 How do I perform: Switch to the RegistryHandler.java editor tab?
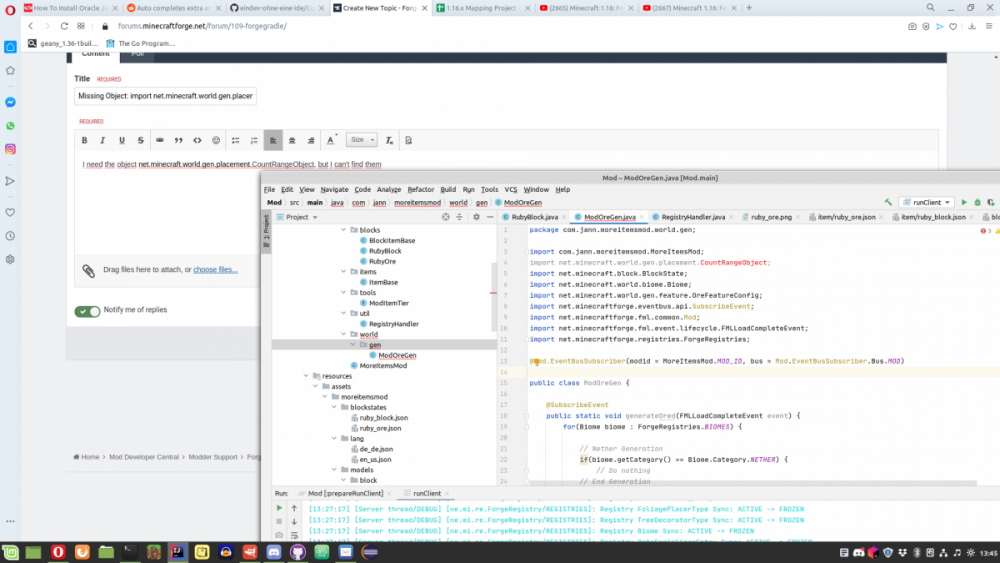pyautogui.click(x=693, y=217)
